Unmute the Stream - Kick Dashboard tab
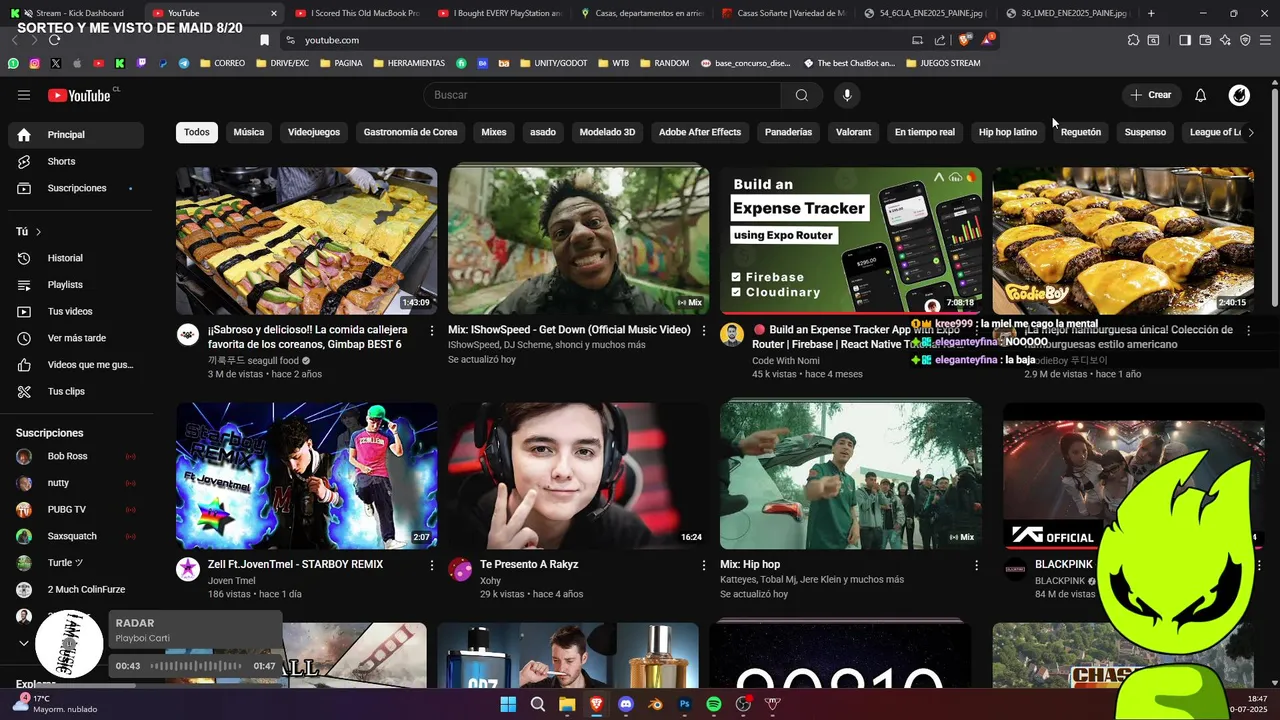This screenshot has height=720, width=1280. pyautogui.click(x=28, y=13)
